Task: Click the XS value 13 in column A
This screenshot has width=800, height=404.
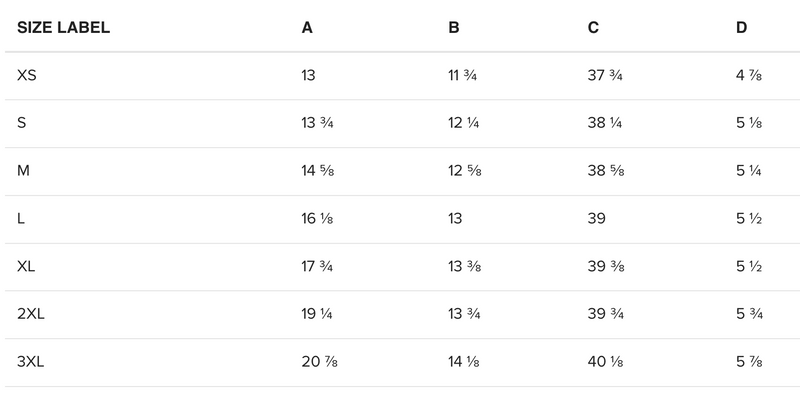Action: [x=309, y=76]
